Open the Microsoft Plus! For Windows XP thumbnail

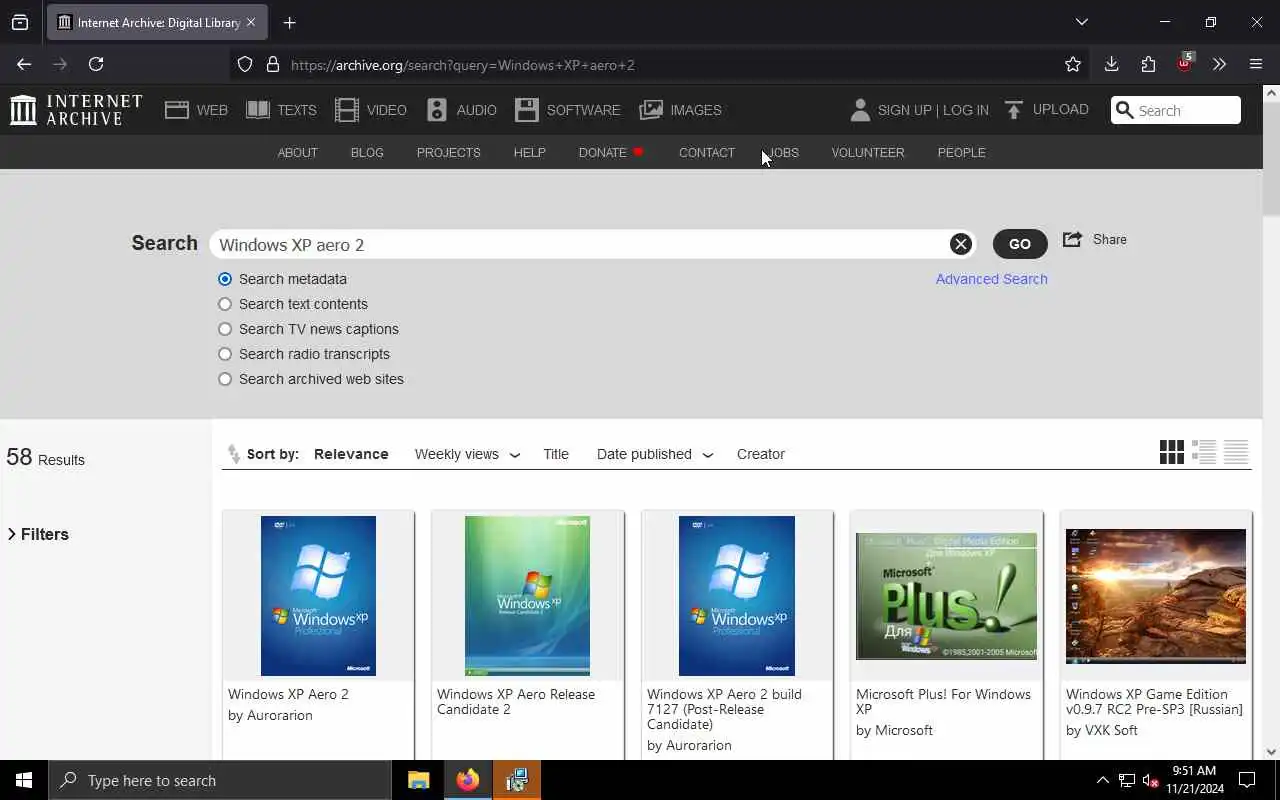946,596
